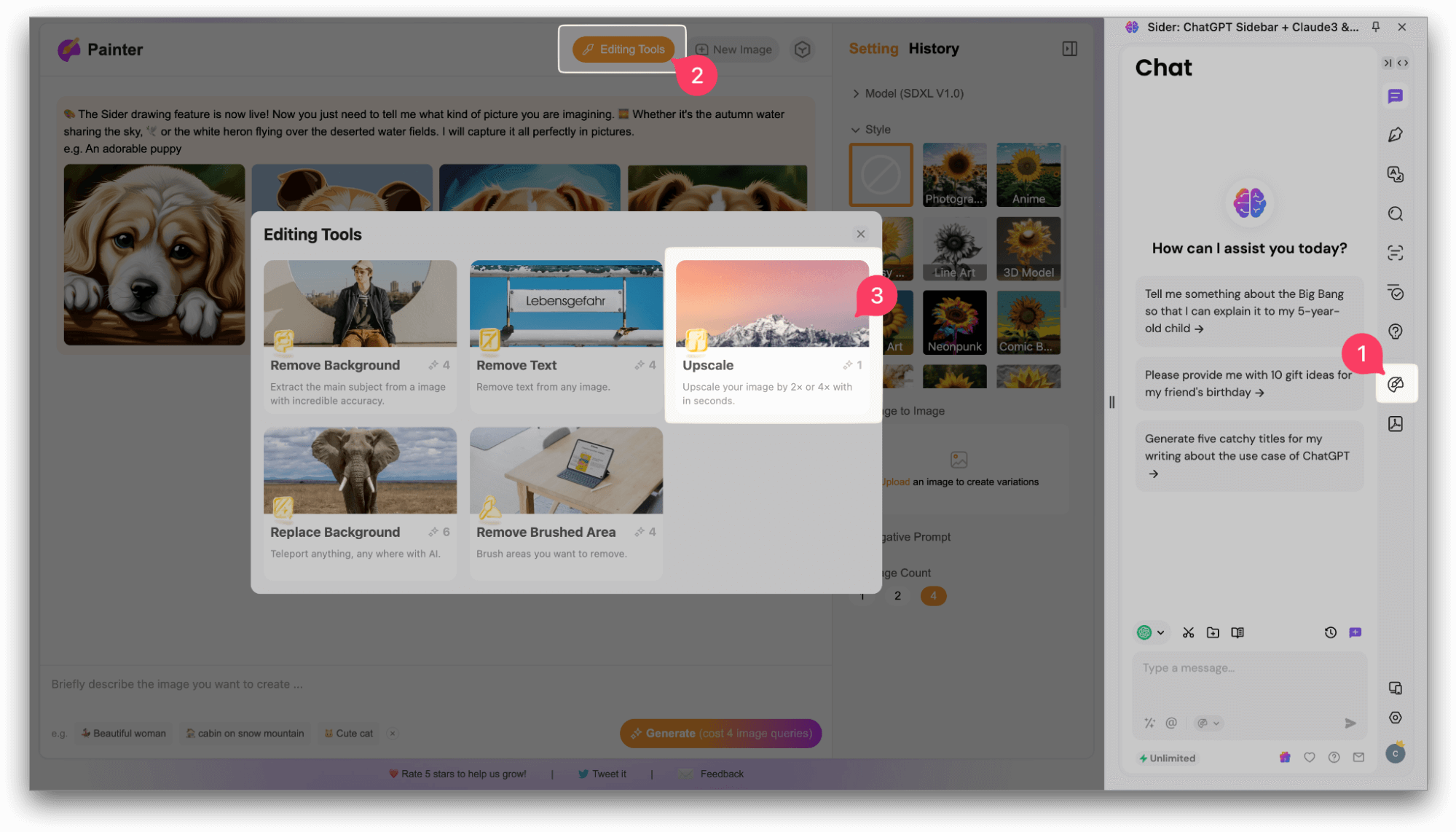The image size is (1456, 832).
Task: Switch to the History tab
Action: (933, 49)
